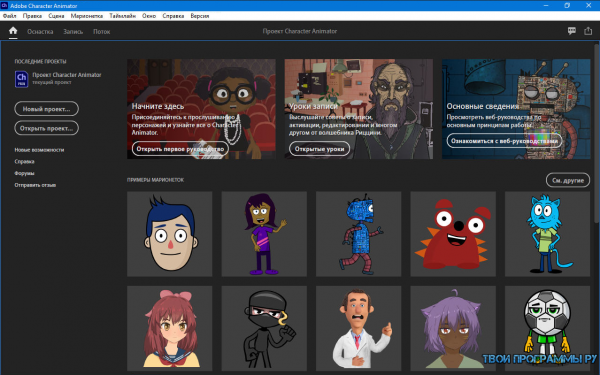Choose the red monster puppet thumbnail

point(453,234)
